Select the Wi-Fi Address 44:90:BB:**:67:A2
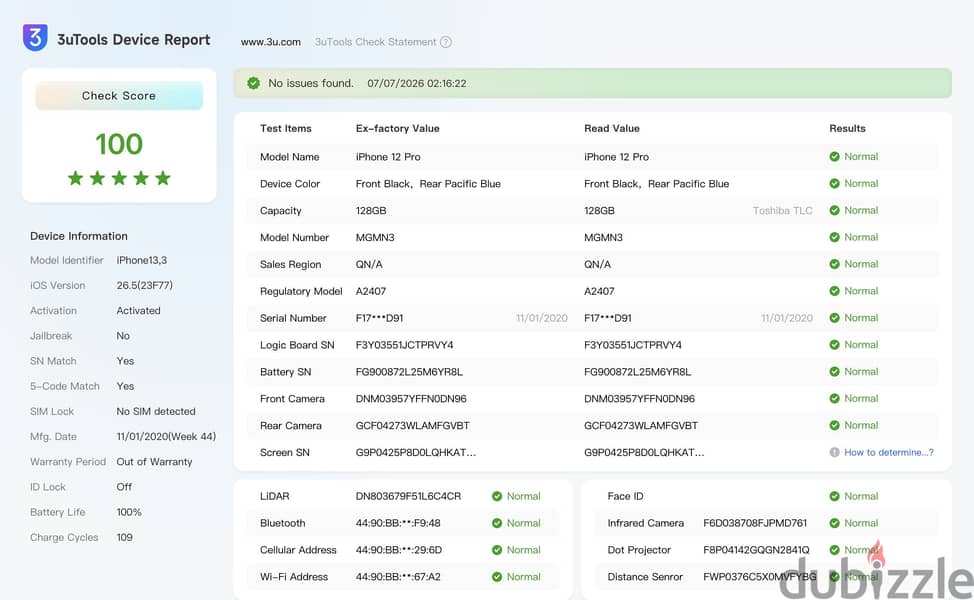Viewport: 974px width, 600px height. click(x=398, y=577)
